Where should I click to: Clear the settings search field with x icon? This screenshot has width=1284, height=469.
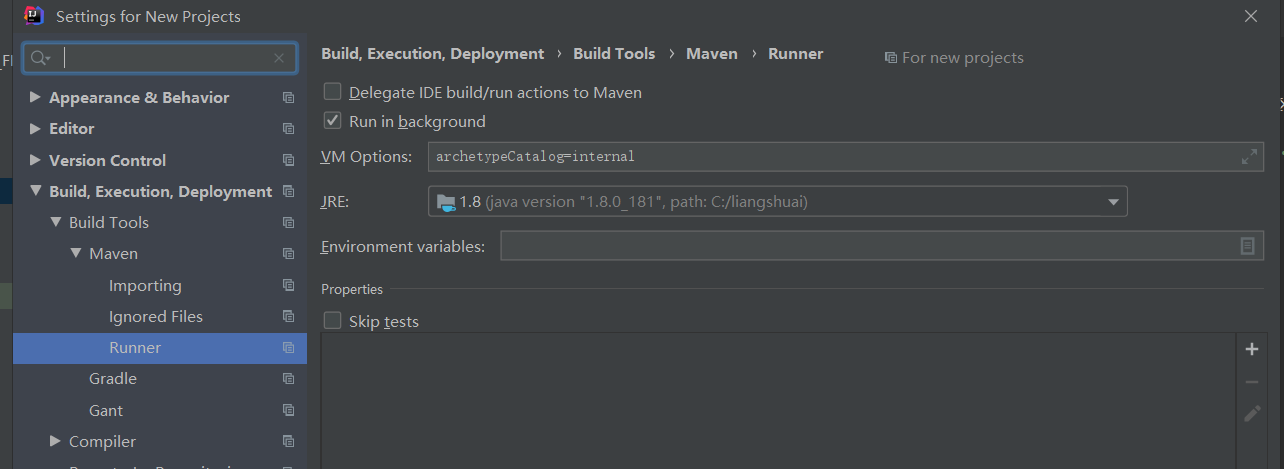pyautogui.click(x=279, y=58)
